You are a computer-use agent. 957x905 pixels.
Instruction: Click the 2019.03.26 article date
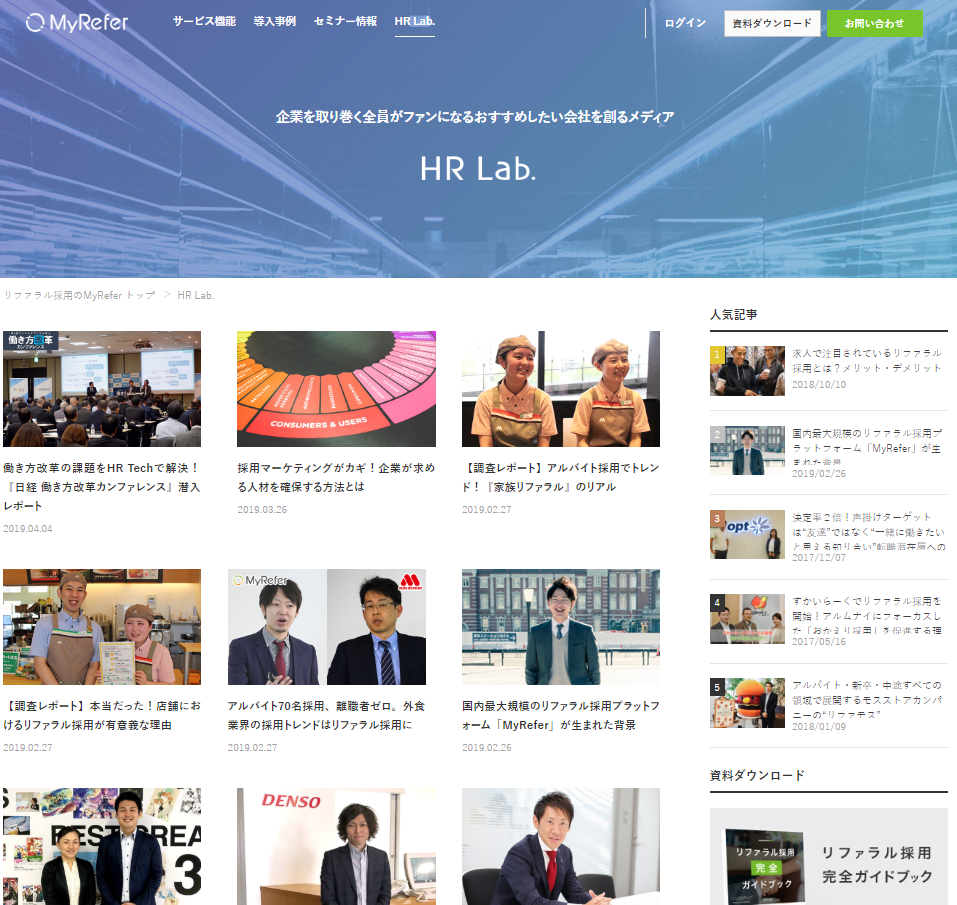(x=262, y=510)
